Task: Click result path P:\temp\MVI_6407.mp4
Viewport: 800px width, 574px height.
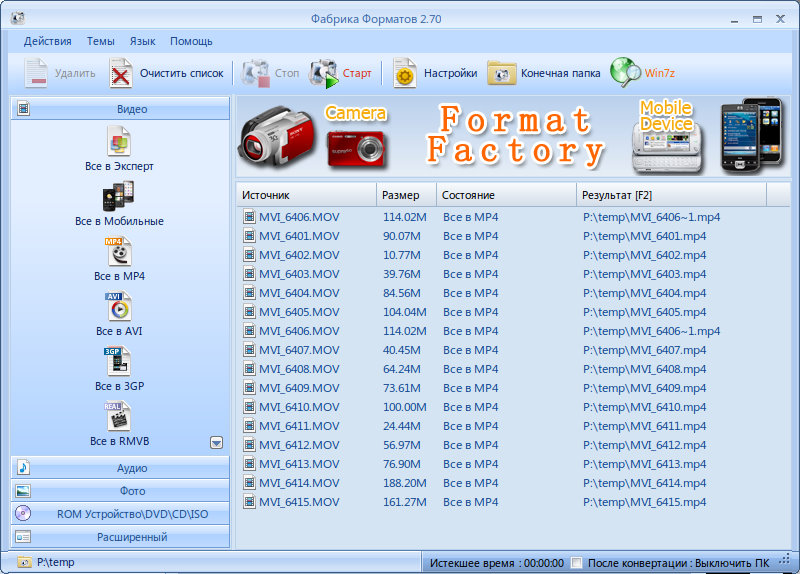Action: tap(644, 350)
